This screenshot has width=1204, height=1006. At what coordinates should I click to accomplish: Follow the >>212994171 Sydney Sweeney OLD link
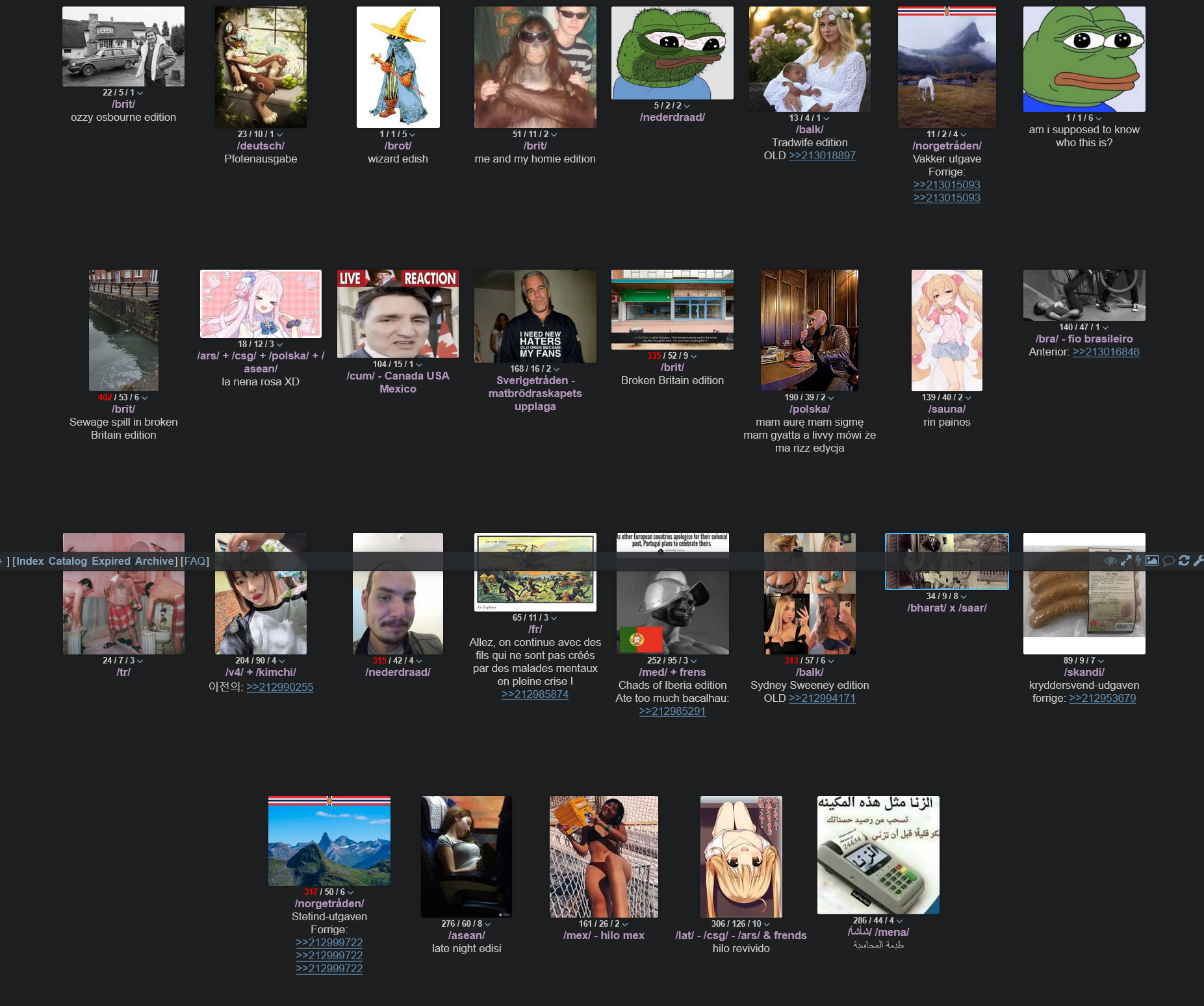(822, 698)
